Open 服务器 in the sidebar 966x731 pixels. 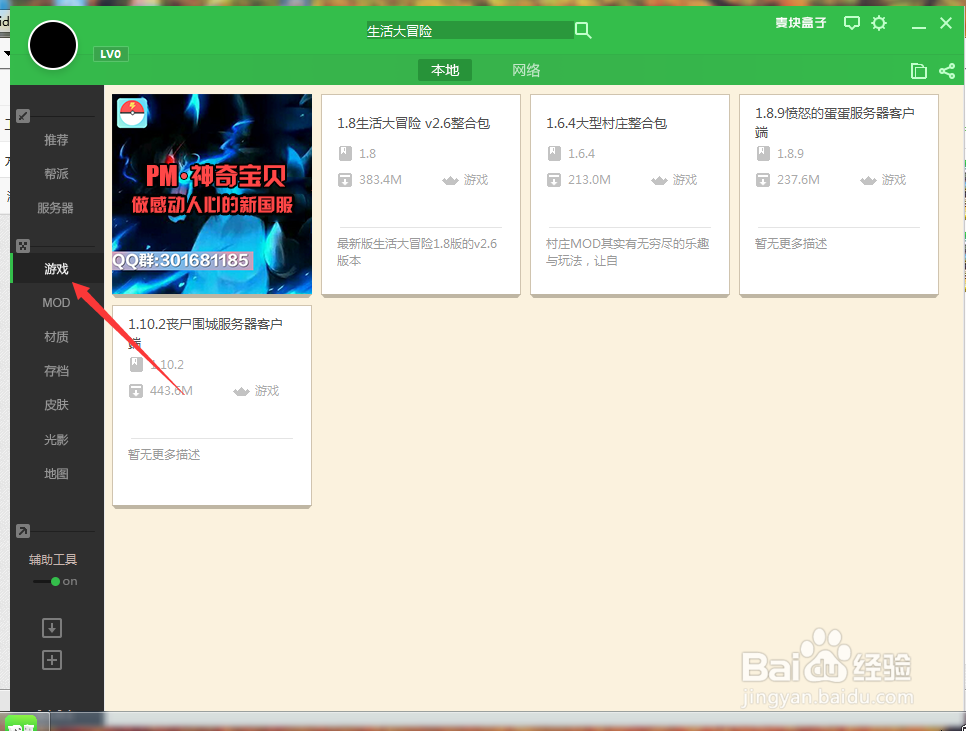55,208
